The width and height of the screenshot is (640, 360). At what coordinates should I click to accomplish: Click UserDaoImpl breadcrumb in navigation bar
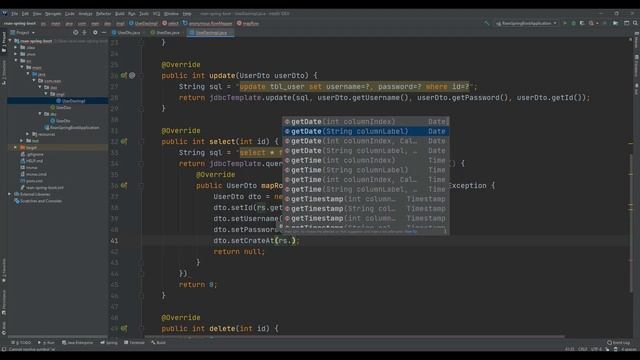pos(143,23)
